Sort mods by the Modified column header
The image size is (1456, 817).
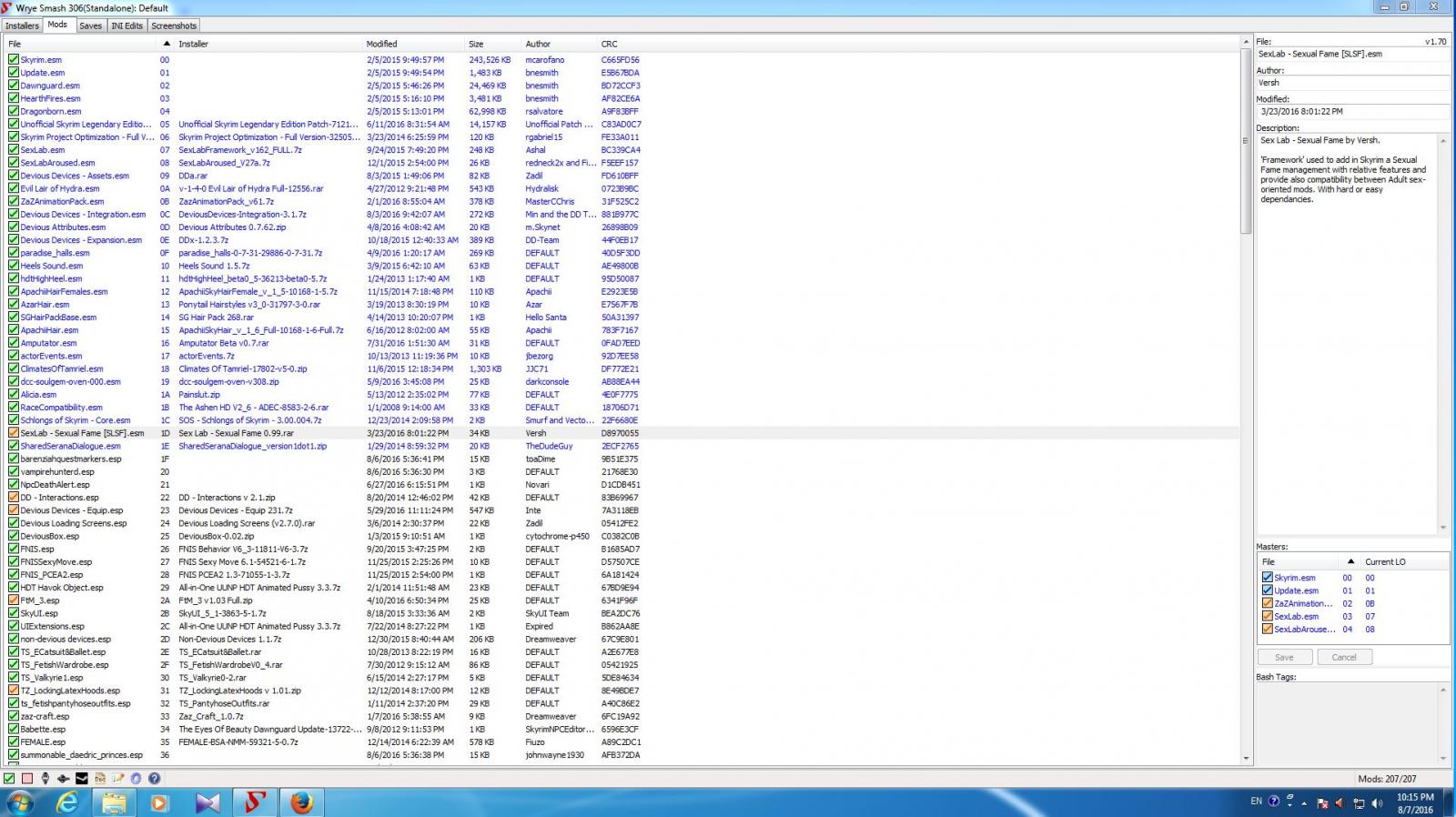point(415,44)
